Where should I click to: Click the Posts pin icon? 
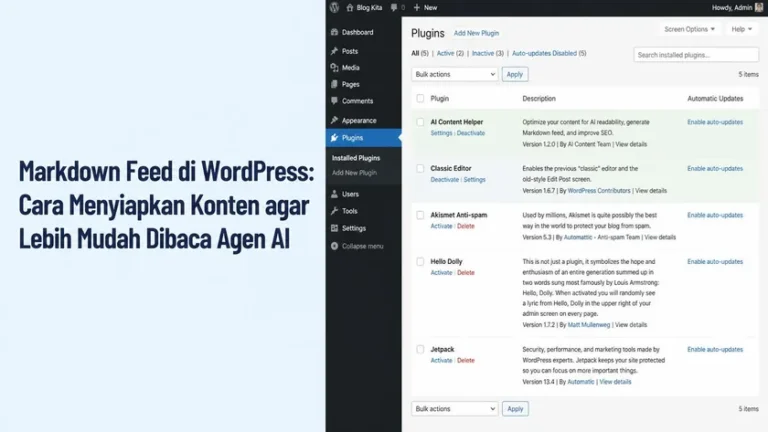[x=335, y=51]
